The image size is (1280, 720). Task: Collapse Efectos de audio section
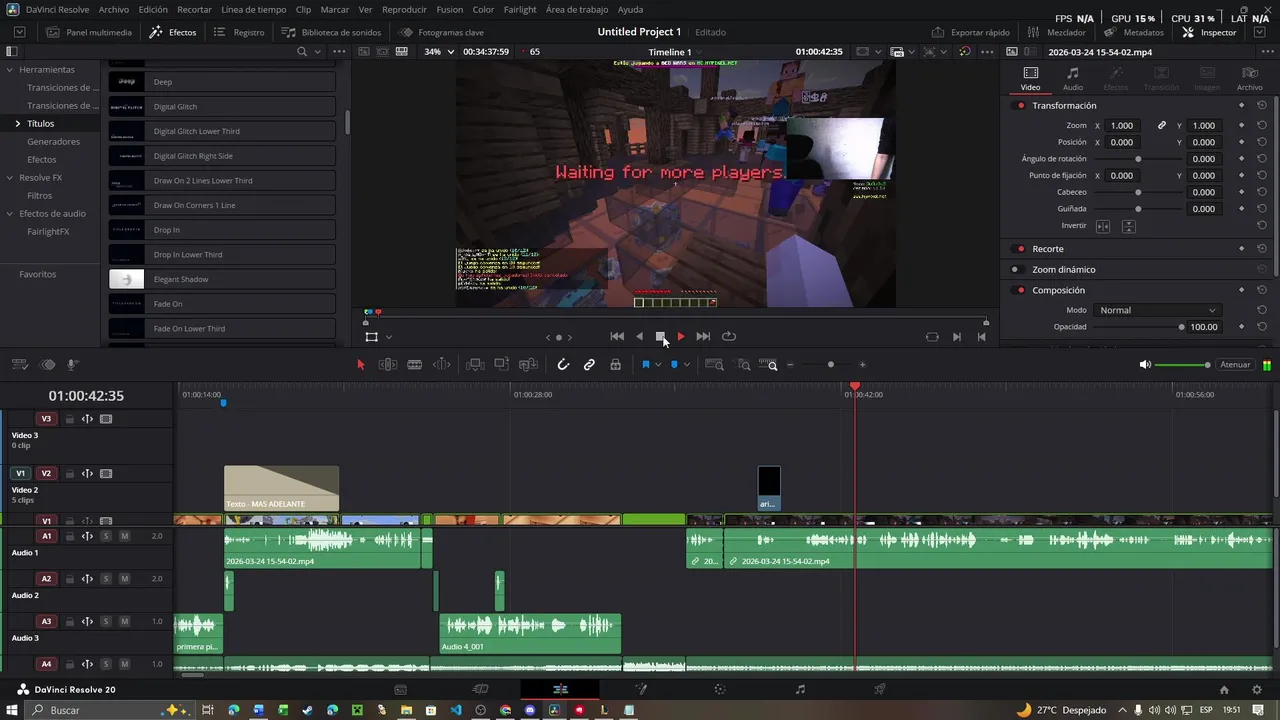(x=9, y=214)
